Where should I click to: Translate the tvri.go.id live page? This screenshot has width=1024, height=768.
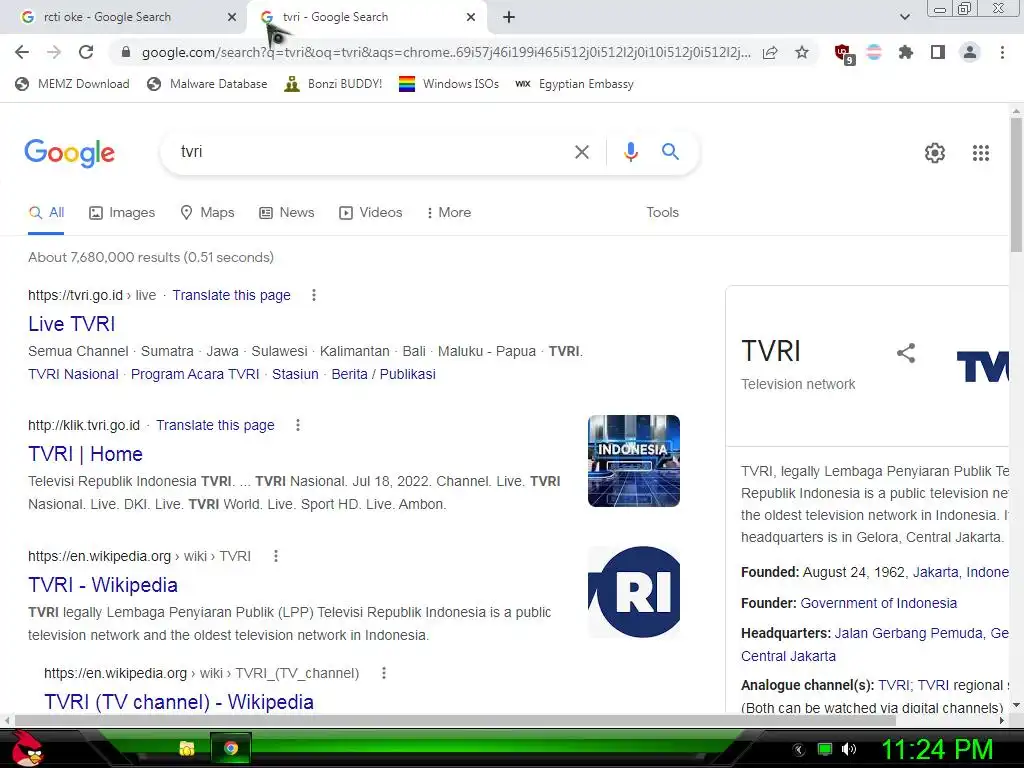[x=231, y=295]
